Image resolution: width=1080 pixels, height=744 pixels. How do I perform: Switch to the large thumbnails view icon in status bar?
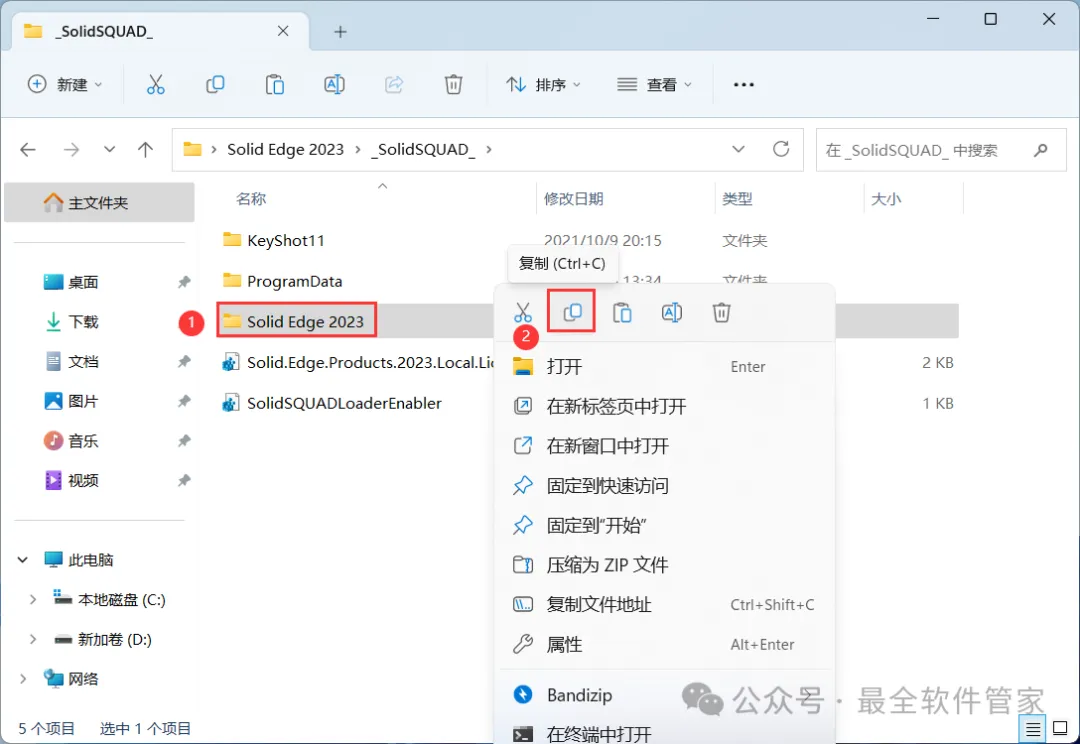(x=1061, y=728)
